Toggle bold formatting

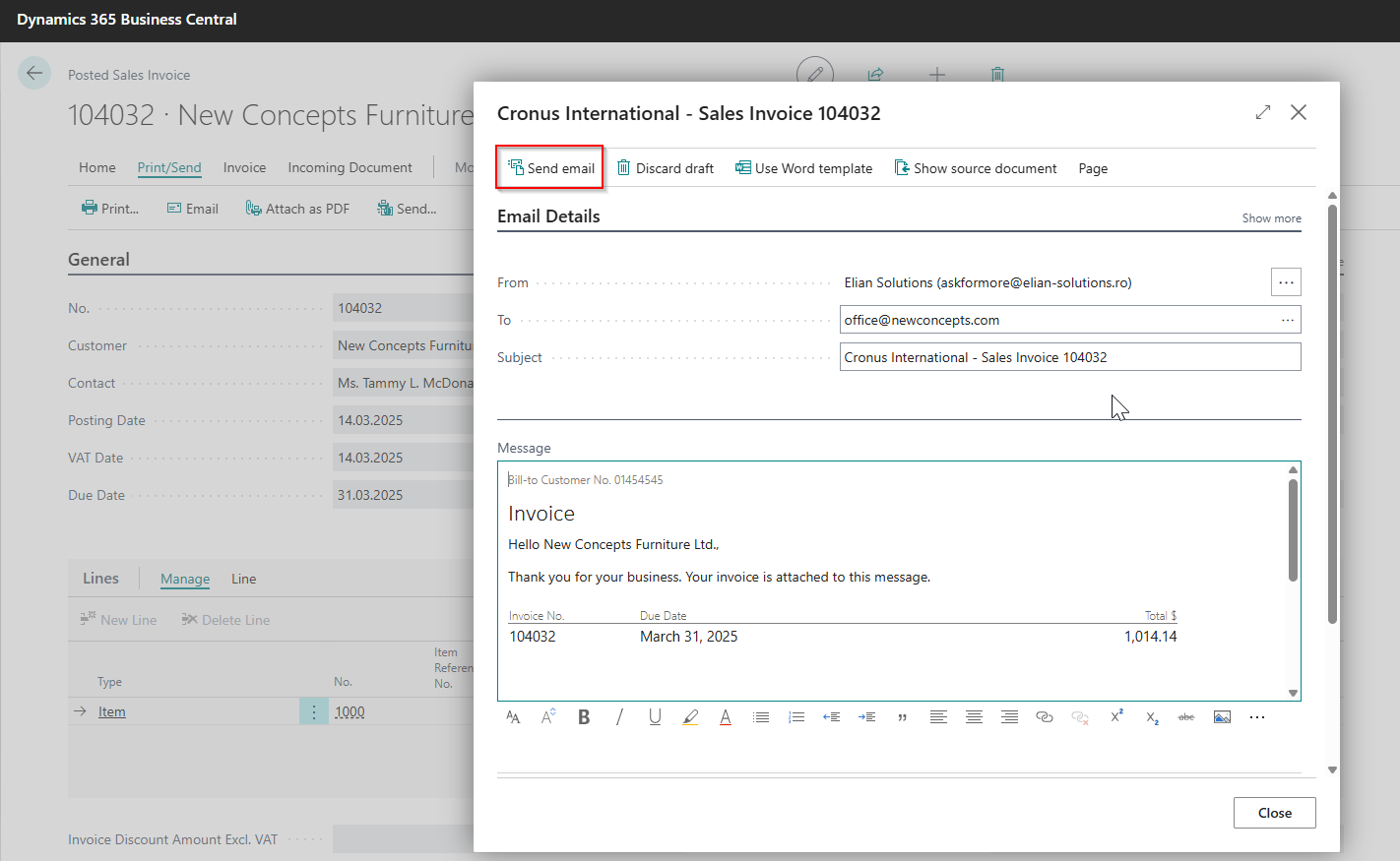point(584,717)
